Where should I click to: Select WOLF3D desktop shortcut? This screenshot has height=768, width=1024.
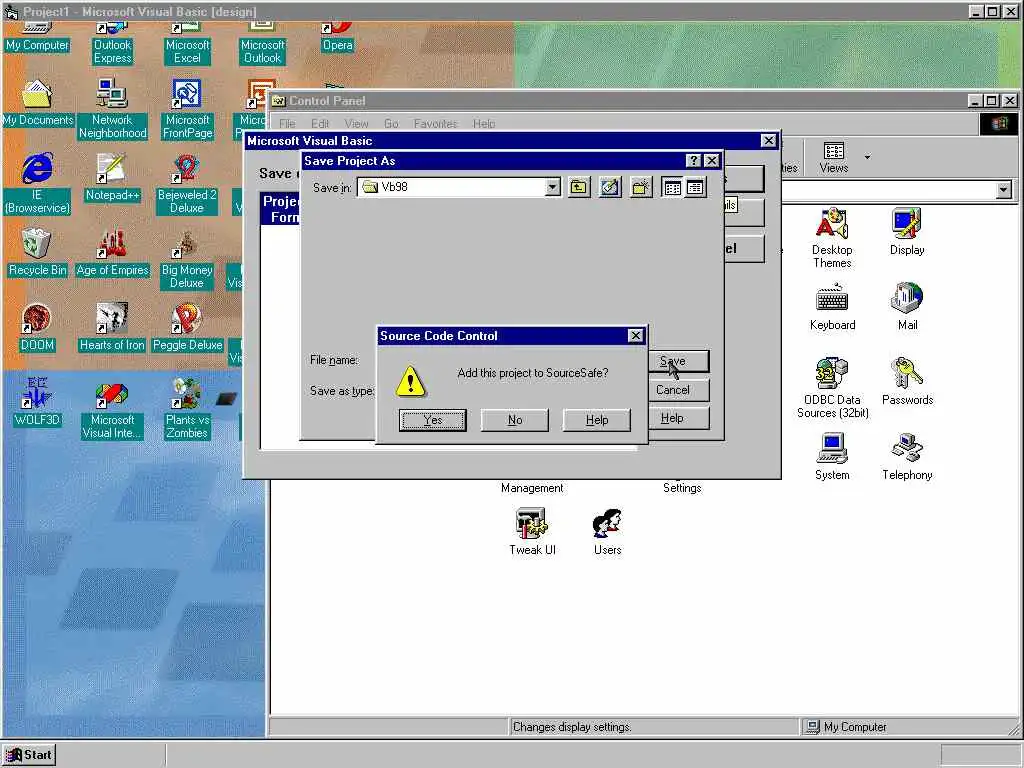pyautogui.click(x=37, y=403)
